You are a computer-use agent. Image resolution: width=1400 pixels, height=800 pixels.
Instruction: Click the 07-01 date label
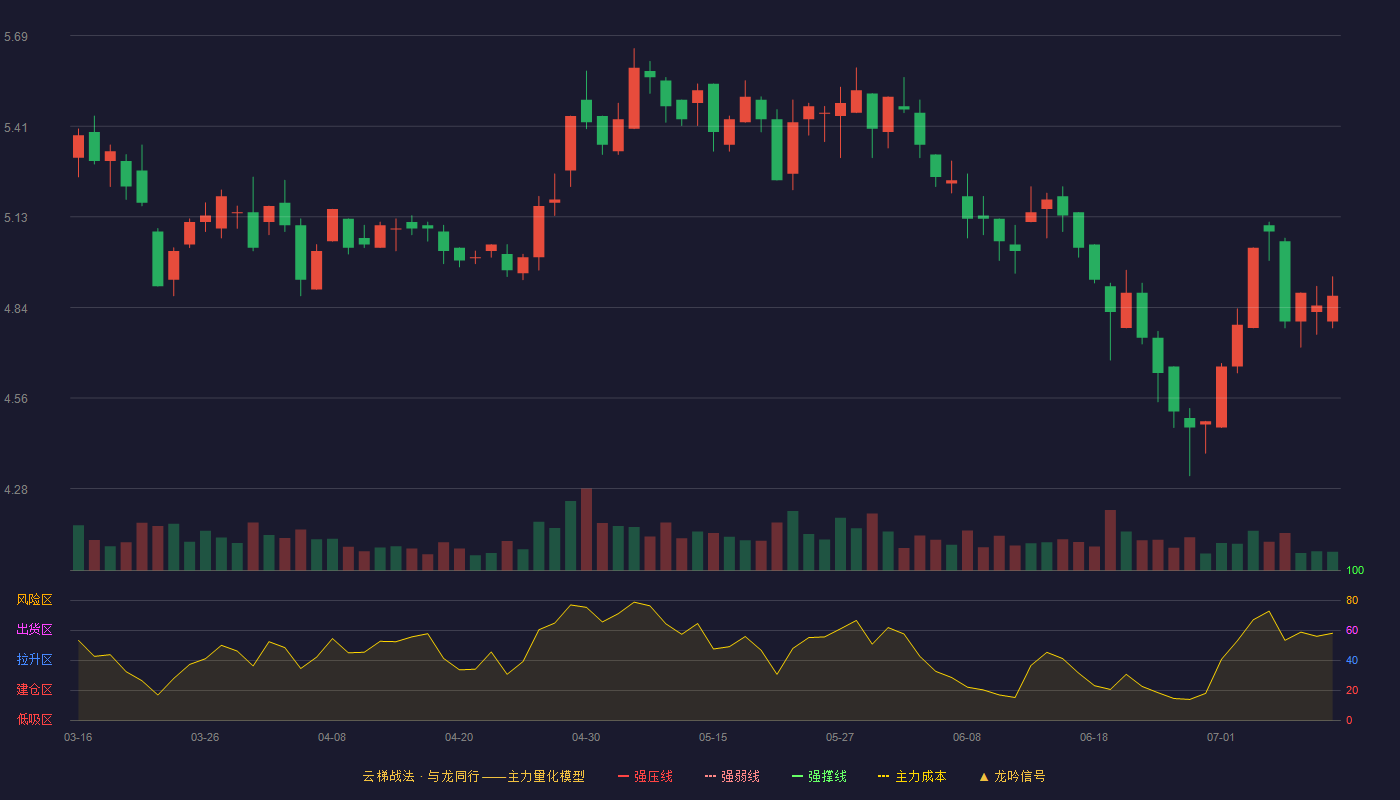[1221, 737]
